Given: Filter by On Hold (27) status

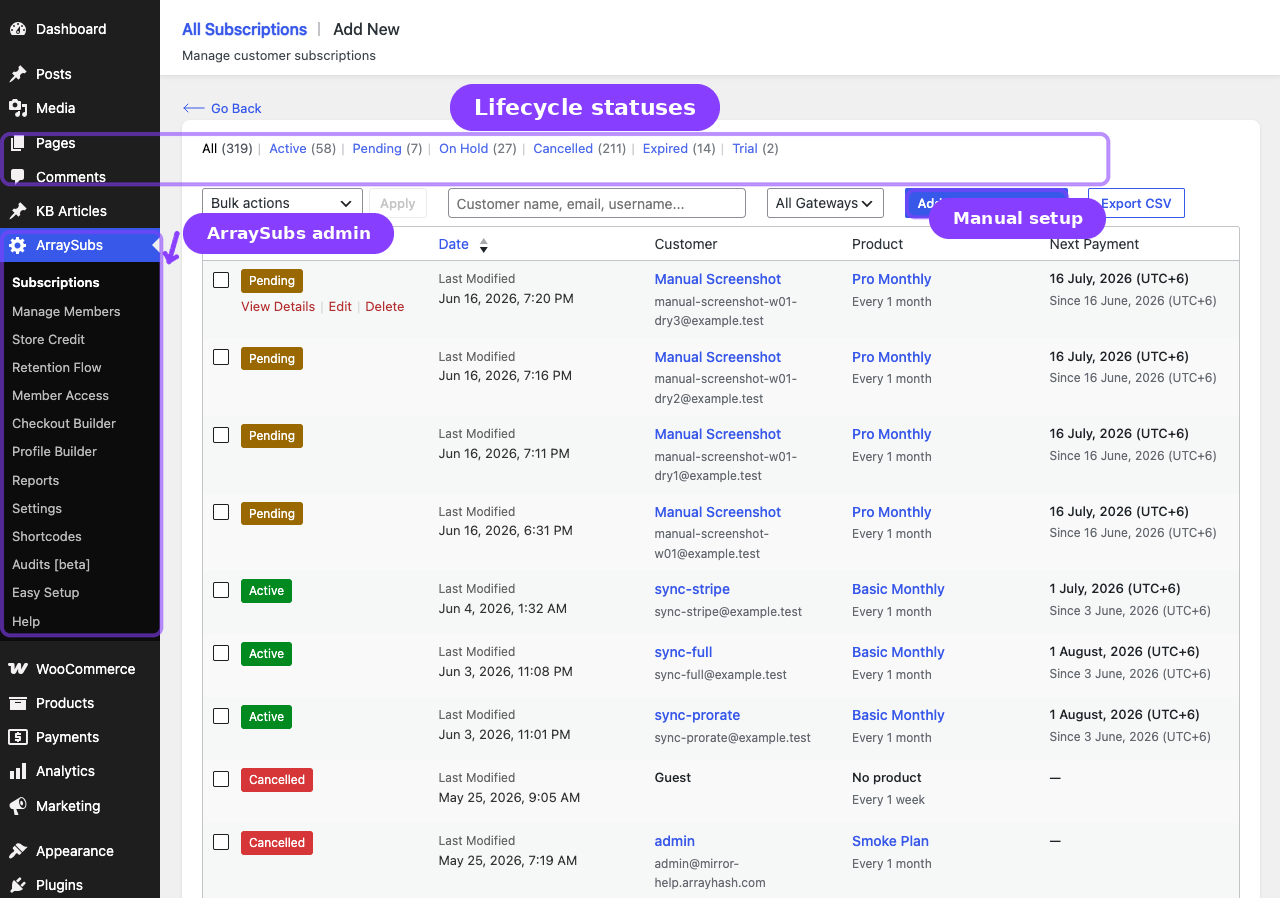Looking at the screenshot, I should click(478, 148).
